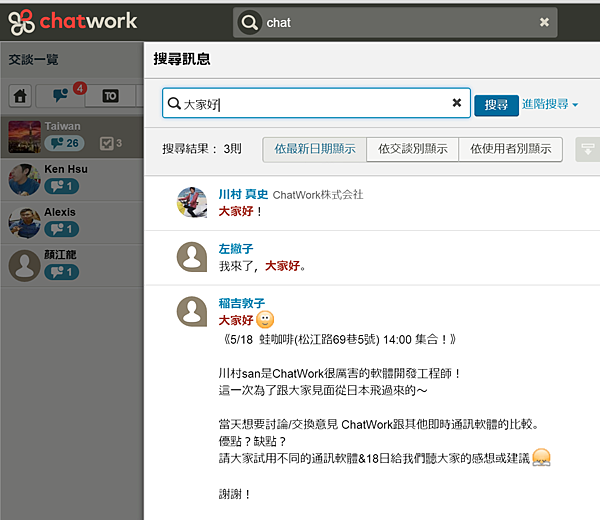The height and width of the screenshot is (520, 600).
Task: Click the 搜尋結果： 3則 count text
Action: tap(202, 149)
